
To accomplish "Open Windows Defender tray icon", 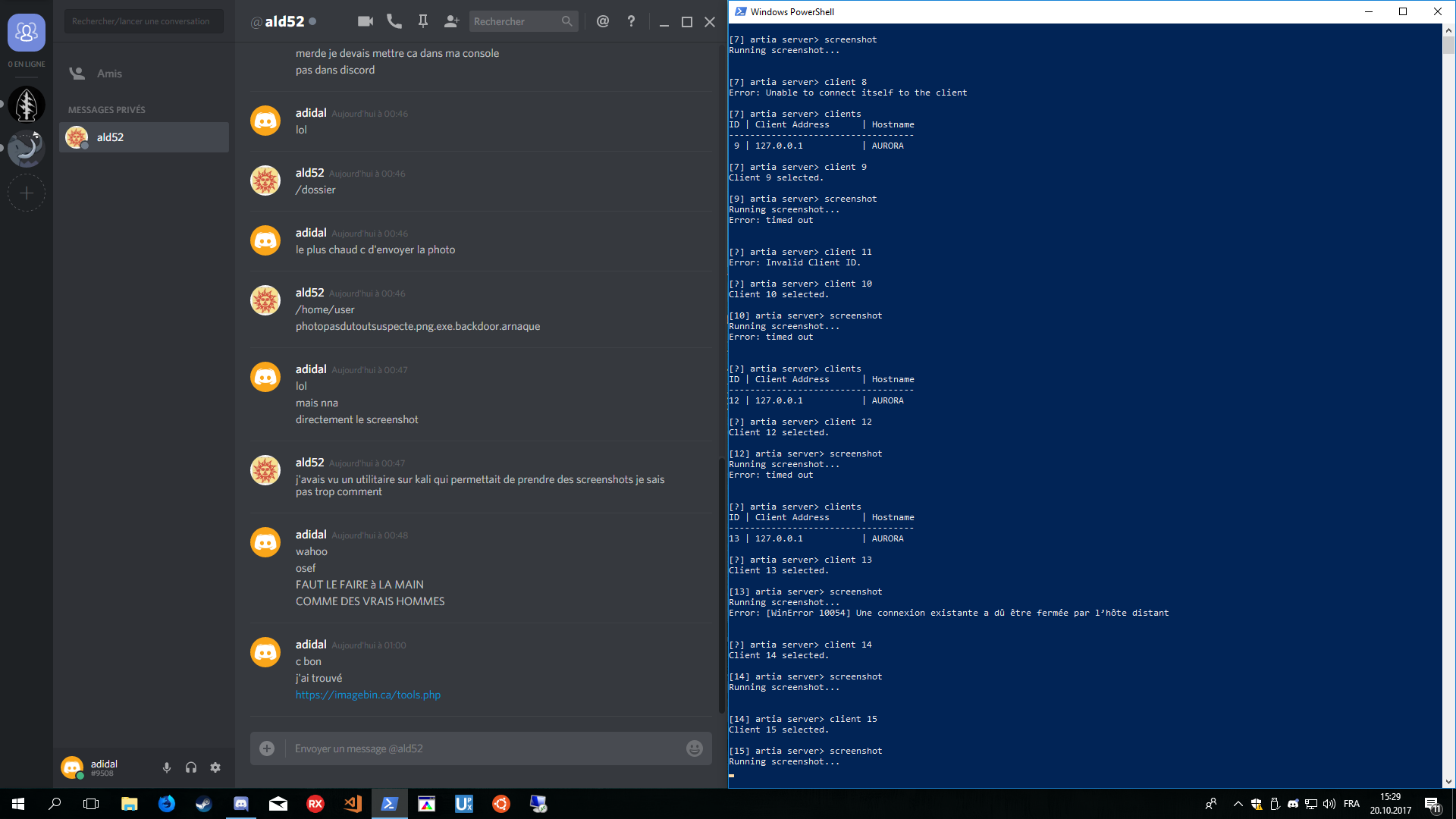I will [x=1257, y=804].
